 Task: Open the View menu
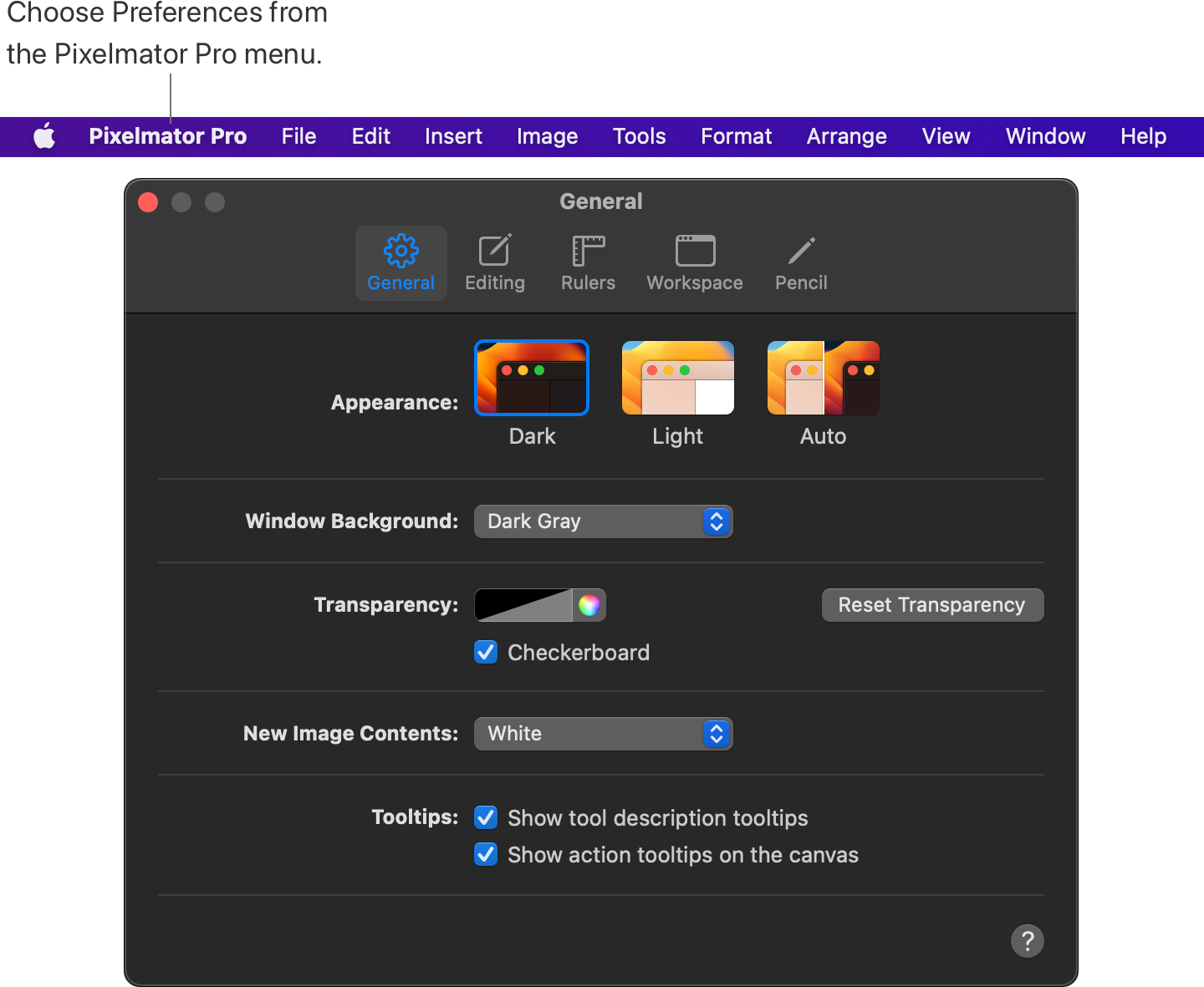pyautogui.click(x=946, y=136)
